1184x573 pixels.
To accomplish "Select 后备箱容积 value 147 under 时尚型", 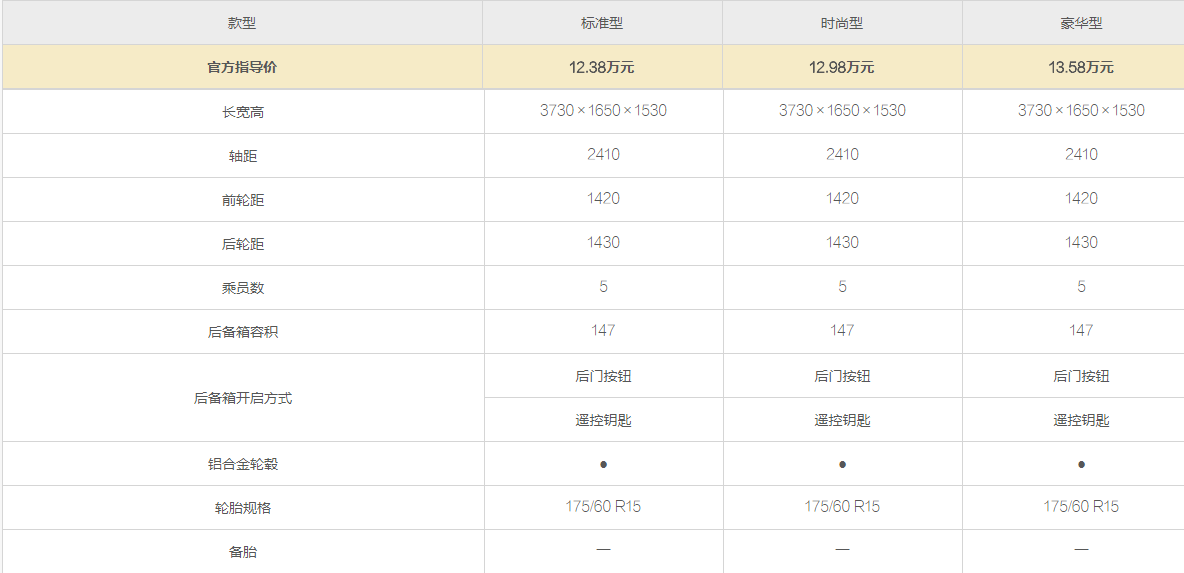I will pos(842,330).
